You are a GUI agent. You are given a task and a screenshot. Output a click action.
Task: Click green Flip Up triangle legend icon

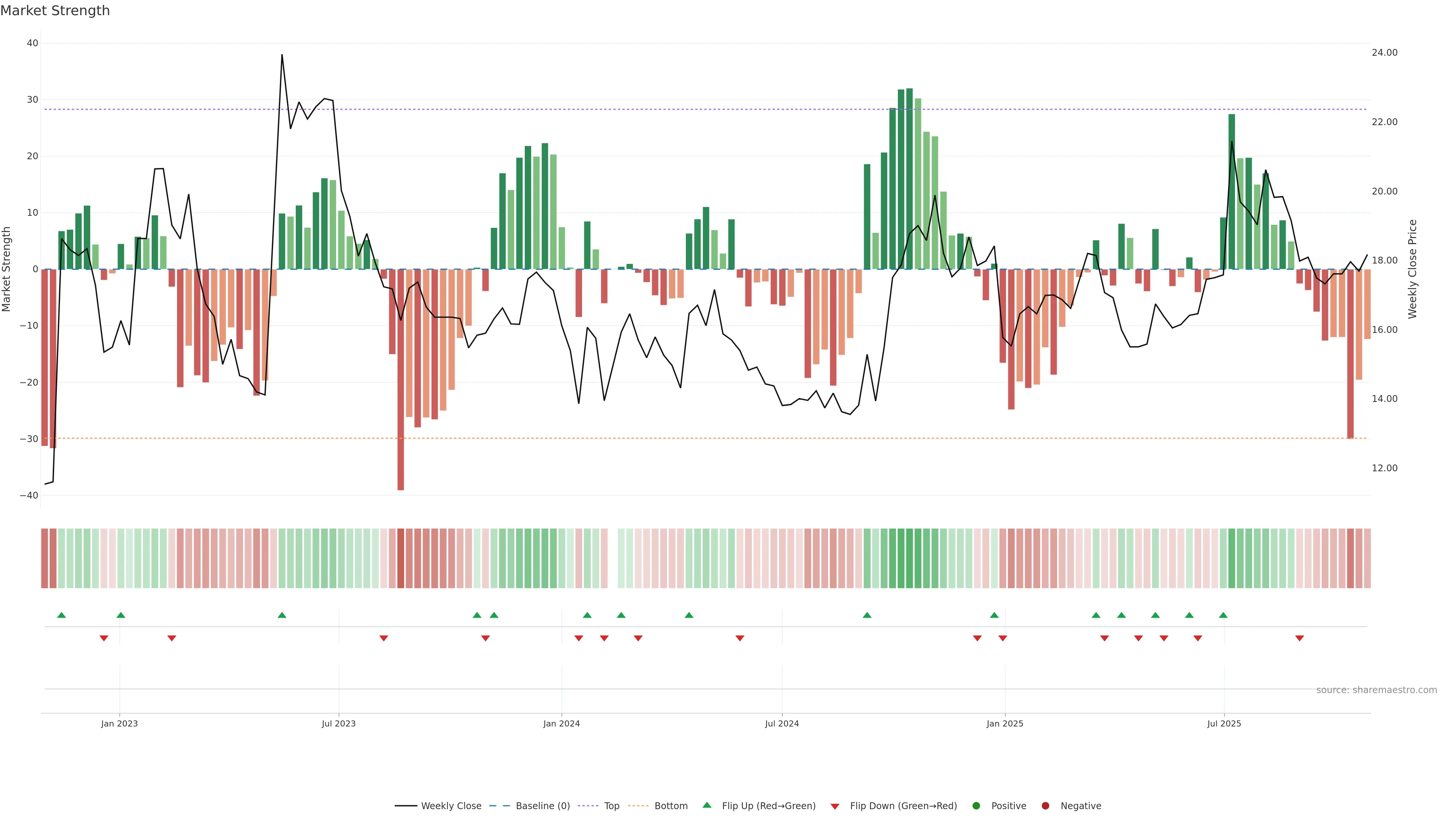click(x=706, y=805)
